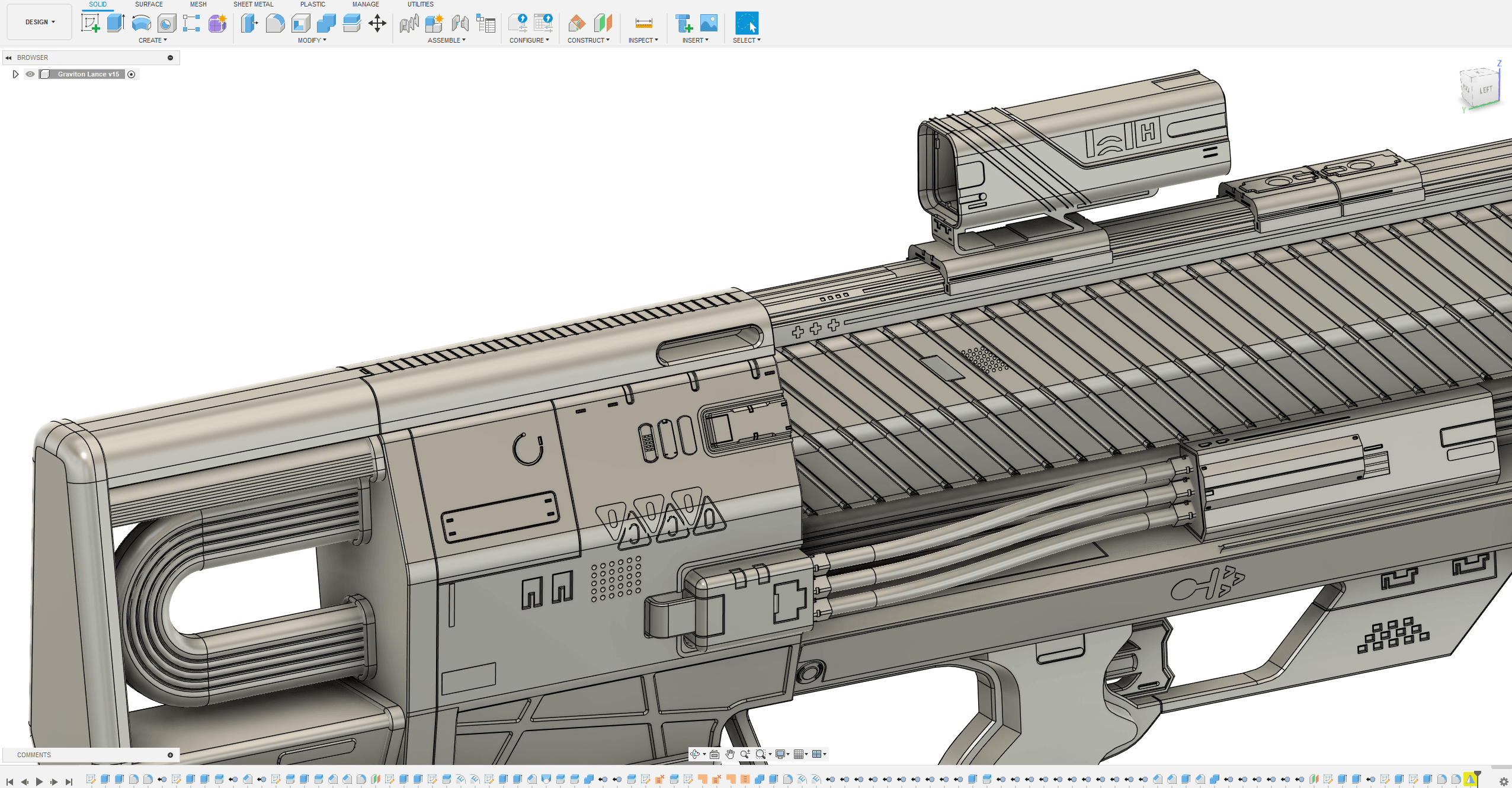
Task: Switch to the Sheet Metal tab
Action: coord(254,4)
